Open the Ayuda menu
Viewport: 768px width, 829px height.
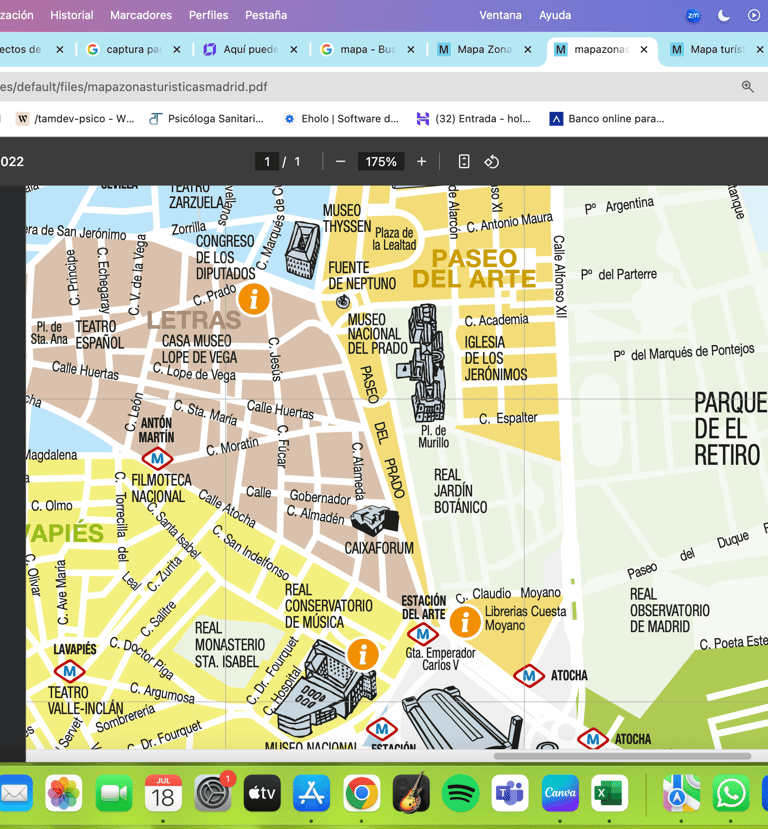[555, 15]
